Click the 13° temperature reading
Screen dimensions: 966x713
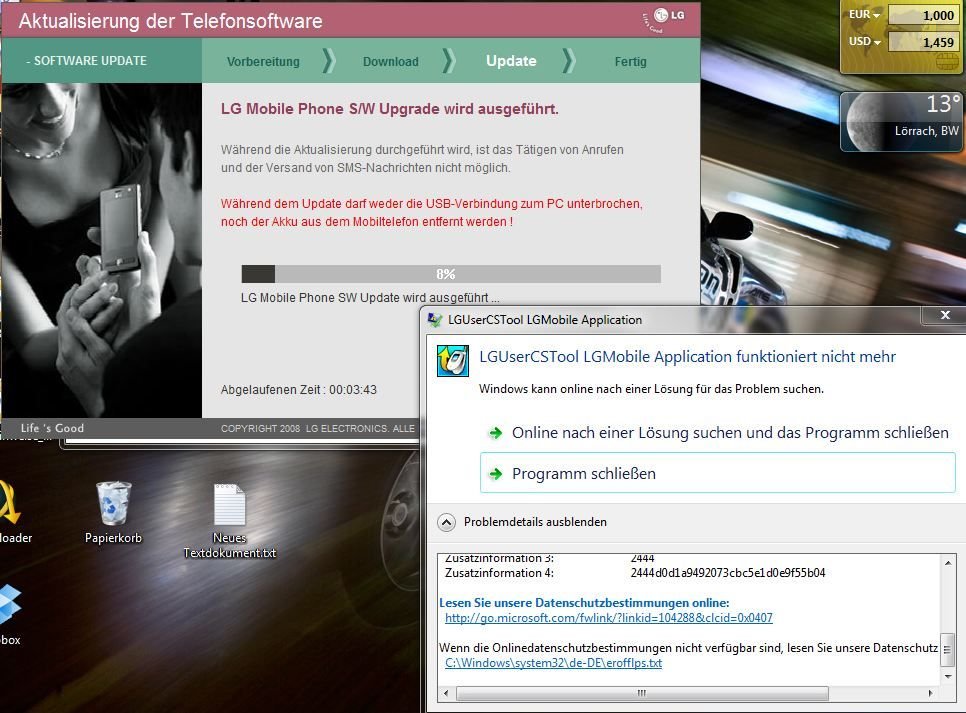click(943, 104)
